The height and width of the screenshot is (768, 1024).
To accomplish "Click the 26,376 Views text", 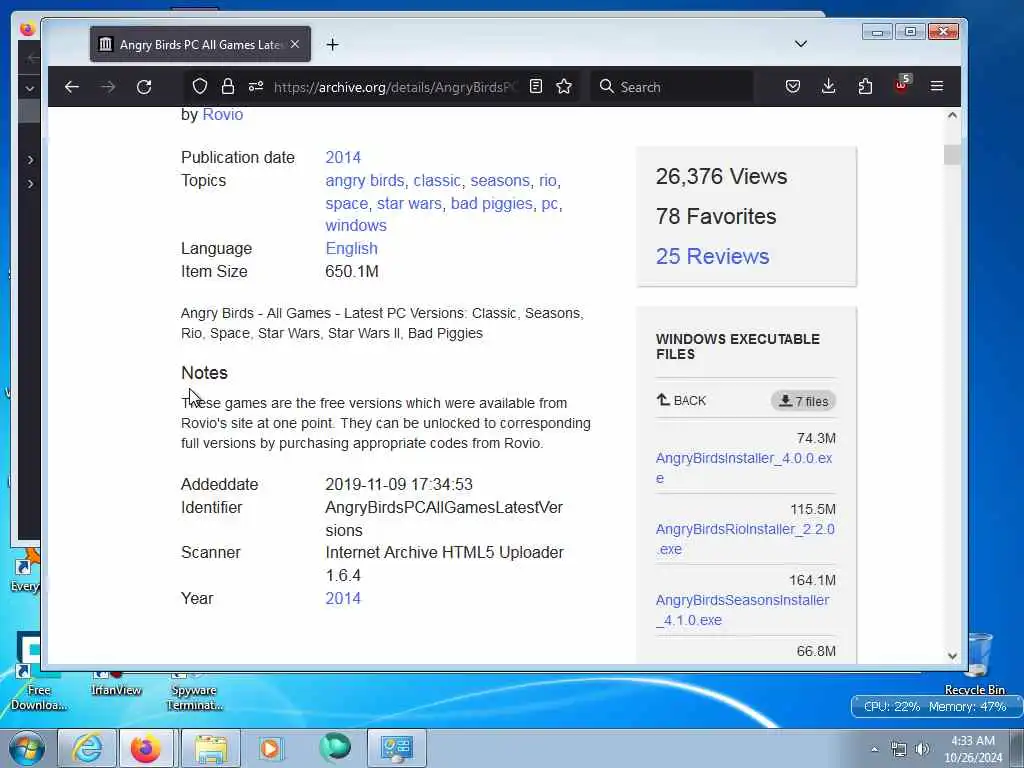I will pyautogui.click(x=722, y=176).
